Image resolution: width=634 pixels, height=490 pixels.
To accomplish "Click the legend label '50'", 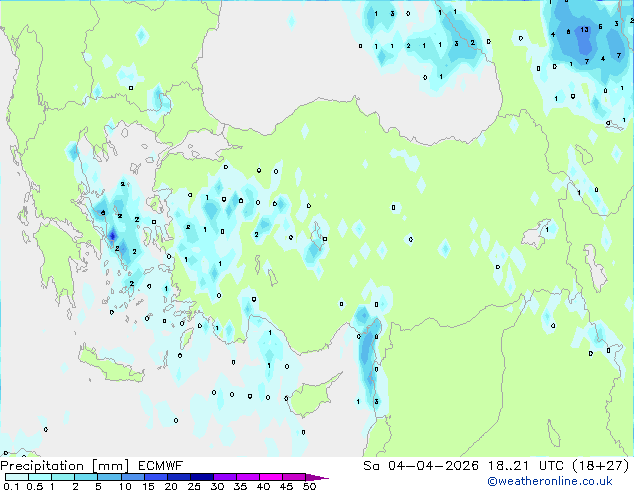I will pos(309,486).
